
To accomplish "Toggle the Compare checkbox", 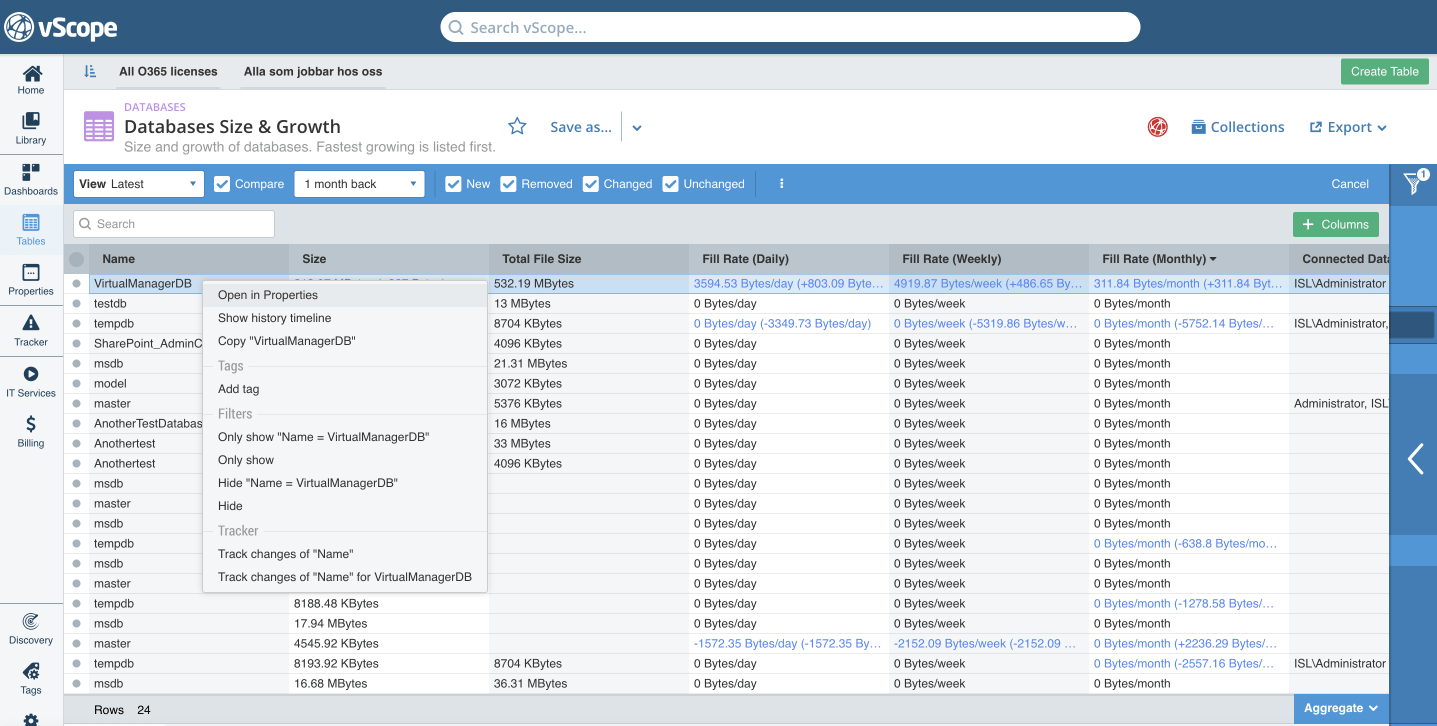I will [x=222, y=184].
